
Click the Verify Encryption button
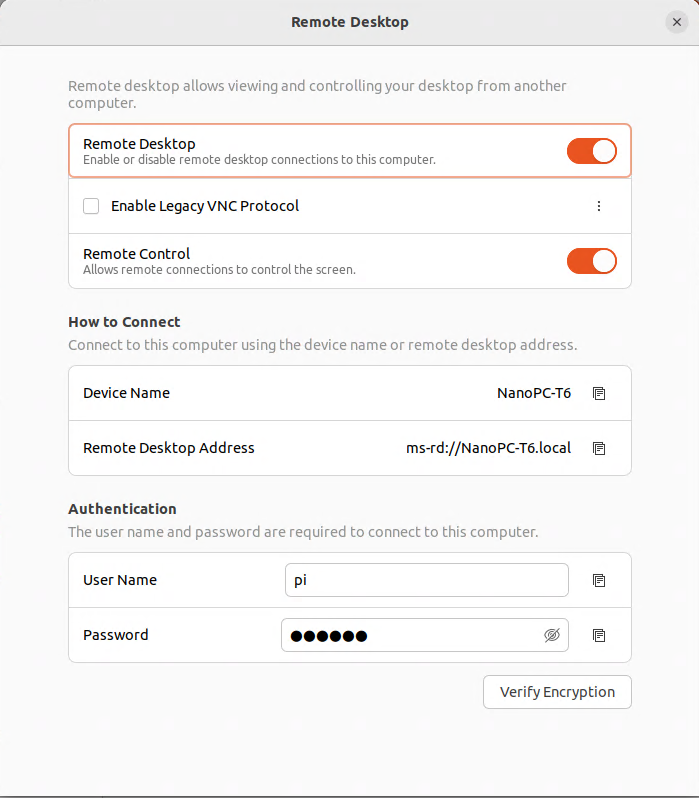[557, 692]
